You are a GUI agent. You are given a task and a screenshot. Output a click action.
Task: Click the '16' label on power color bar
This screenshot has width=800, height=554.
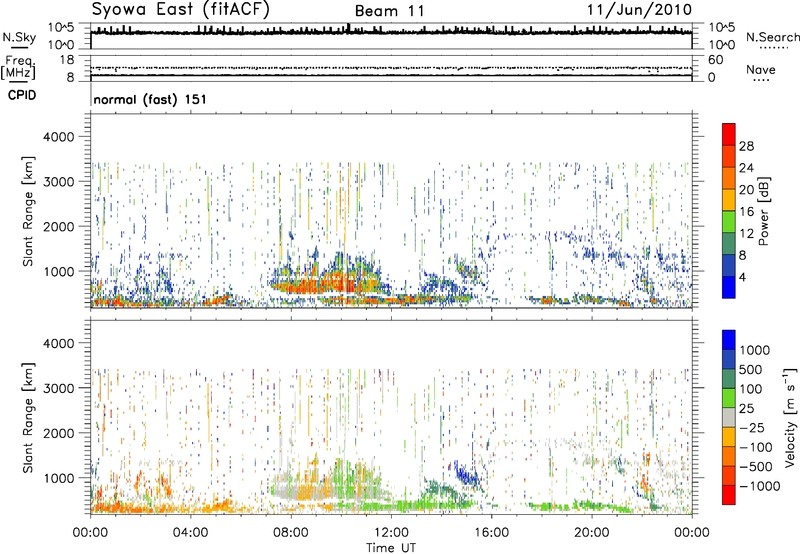[746, 212]
